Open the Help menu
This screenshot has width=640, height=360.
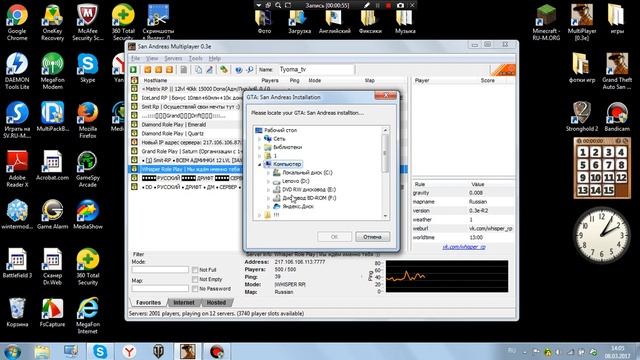click(215, 58)
